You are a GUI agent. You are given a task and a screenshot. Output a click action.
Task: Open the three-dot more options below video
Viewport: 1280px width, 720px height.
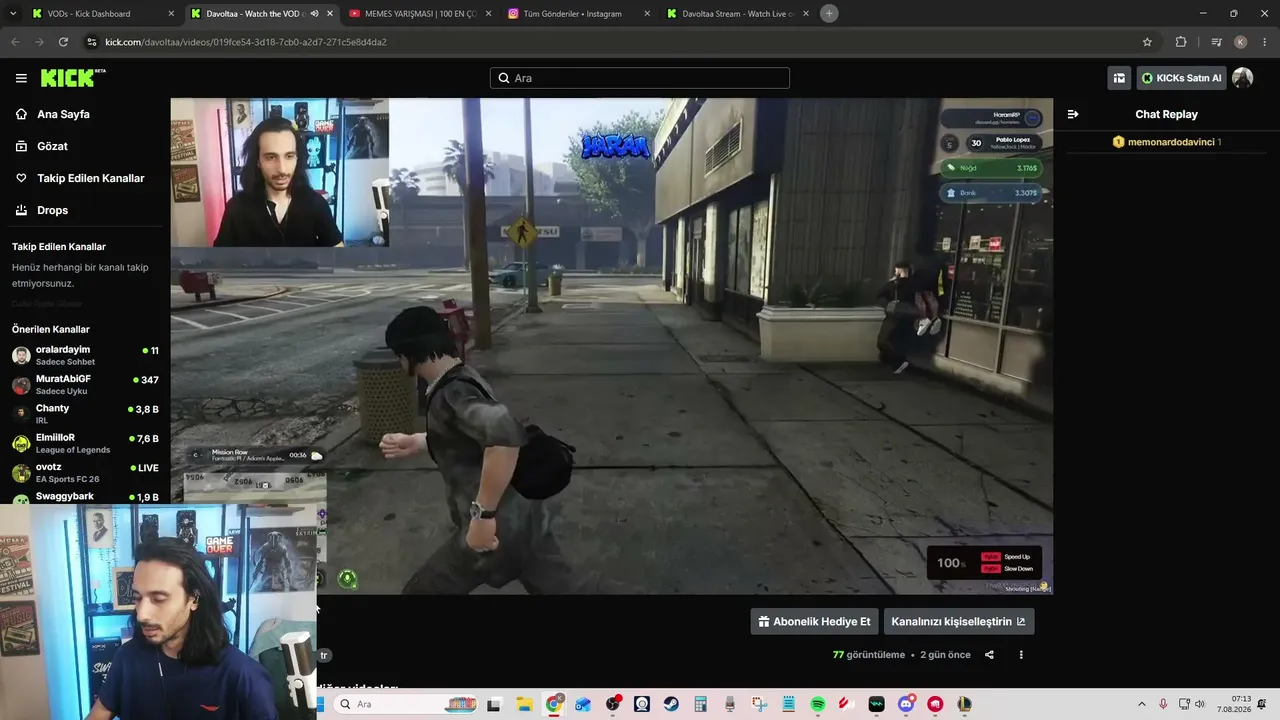tap(1021, 655)
